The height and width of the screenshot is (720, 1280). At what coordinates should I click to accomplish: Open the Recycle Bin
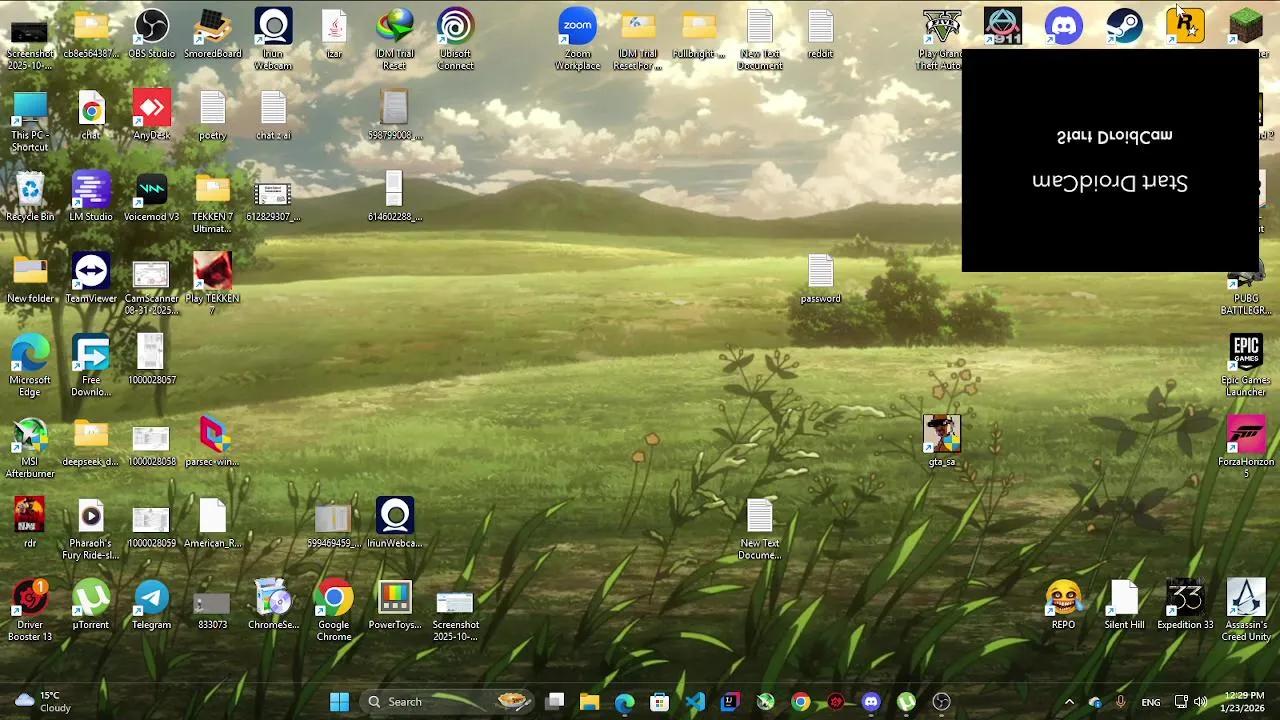[30, 190]
